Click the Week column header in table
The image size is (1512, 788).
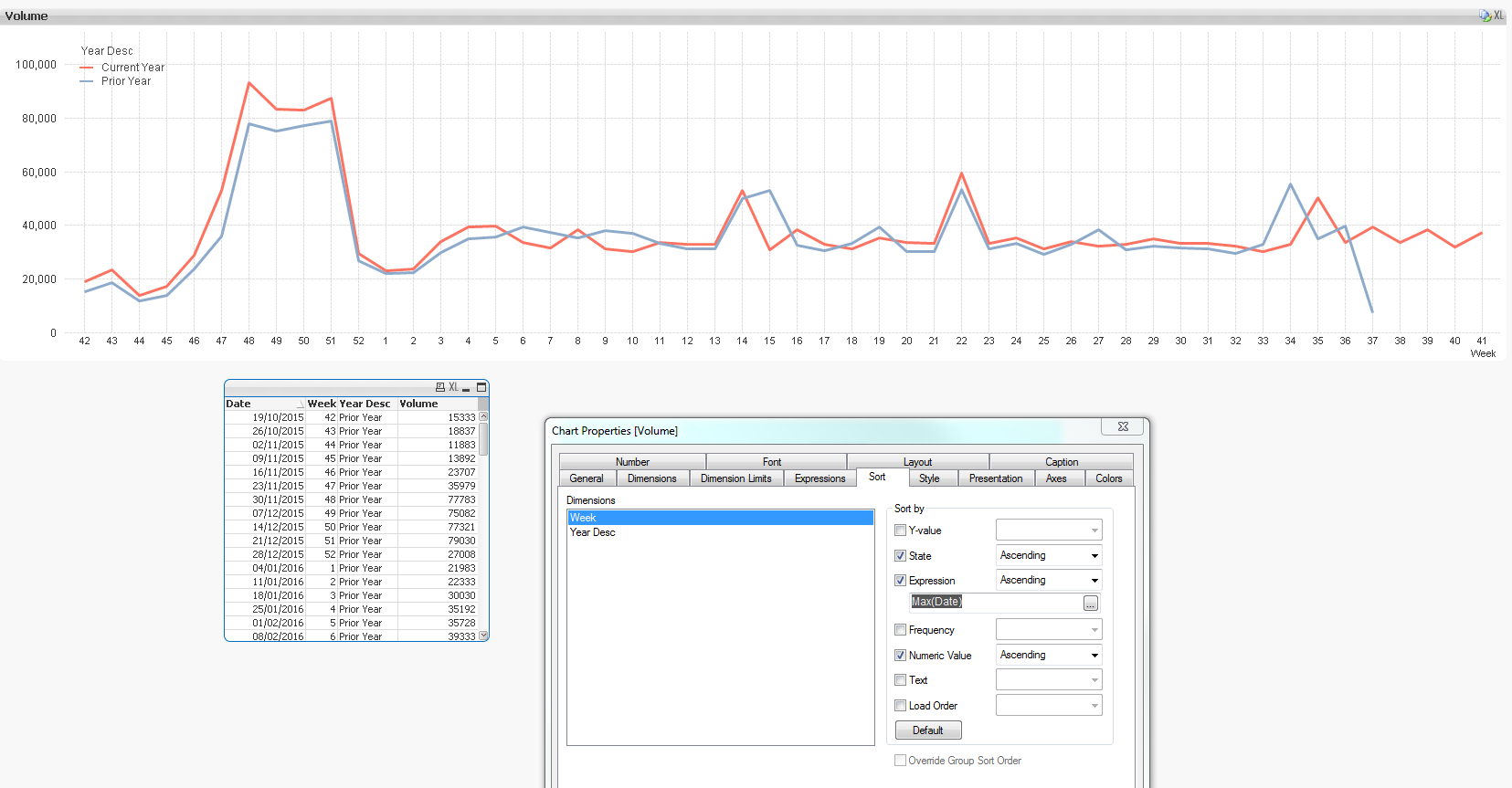(322, 404)
